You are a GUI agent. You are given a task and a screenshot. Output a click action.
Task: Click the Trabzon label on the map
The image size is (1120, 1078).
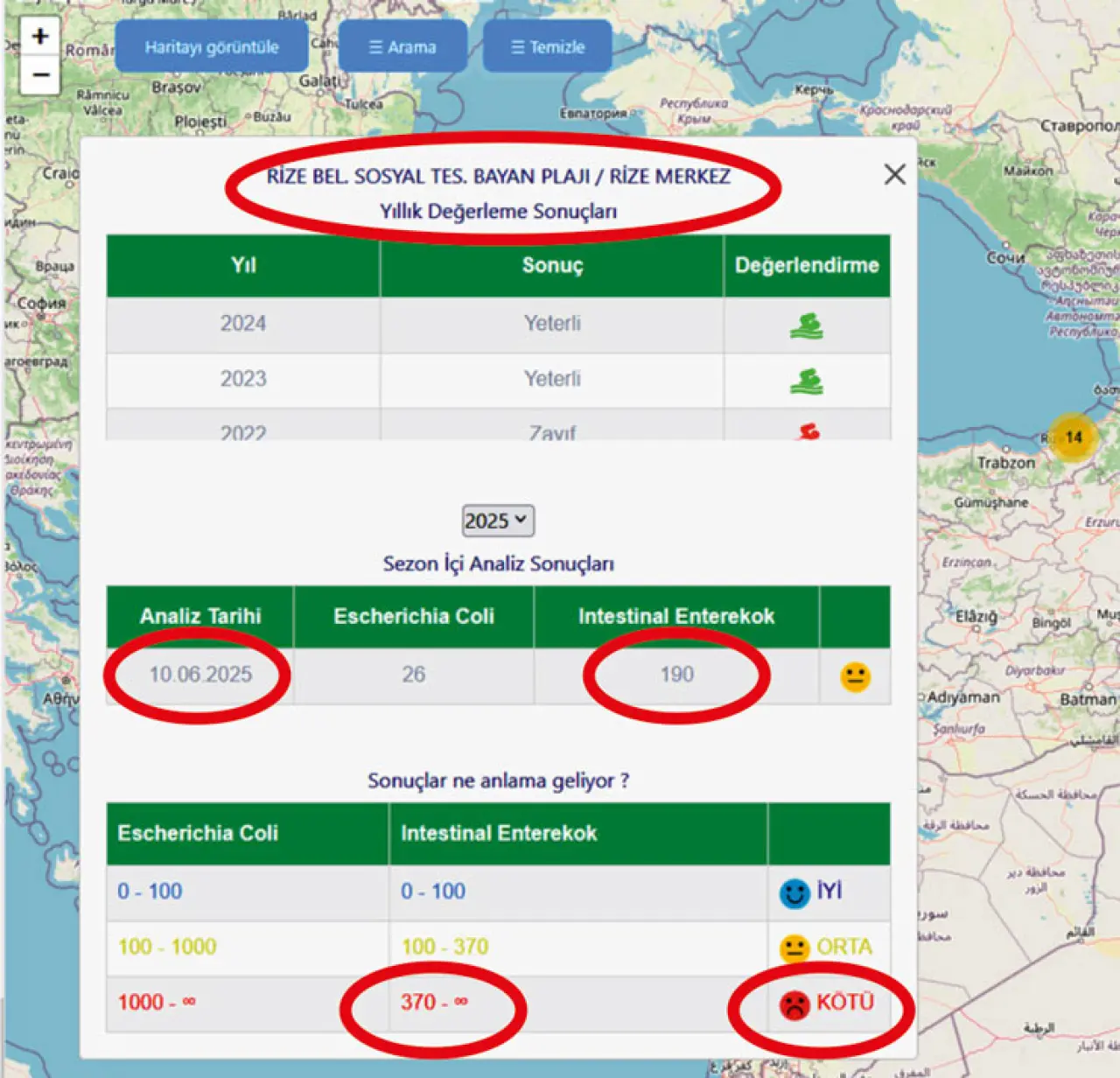(x=1005, y=462)
